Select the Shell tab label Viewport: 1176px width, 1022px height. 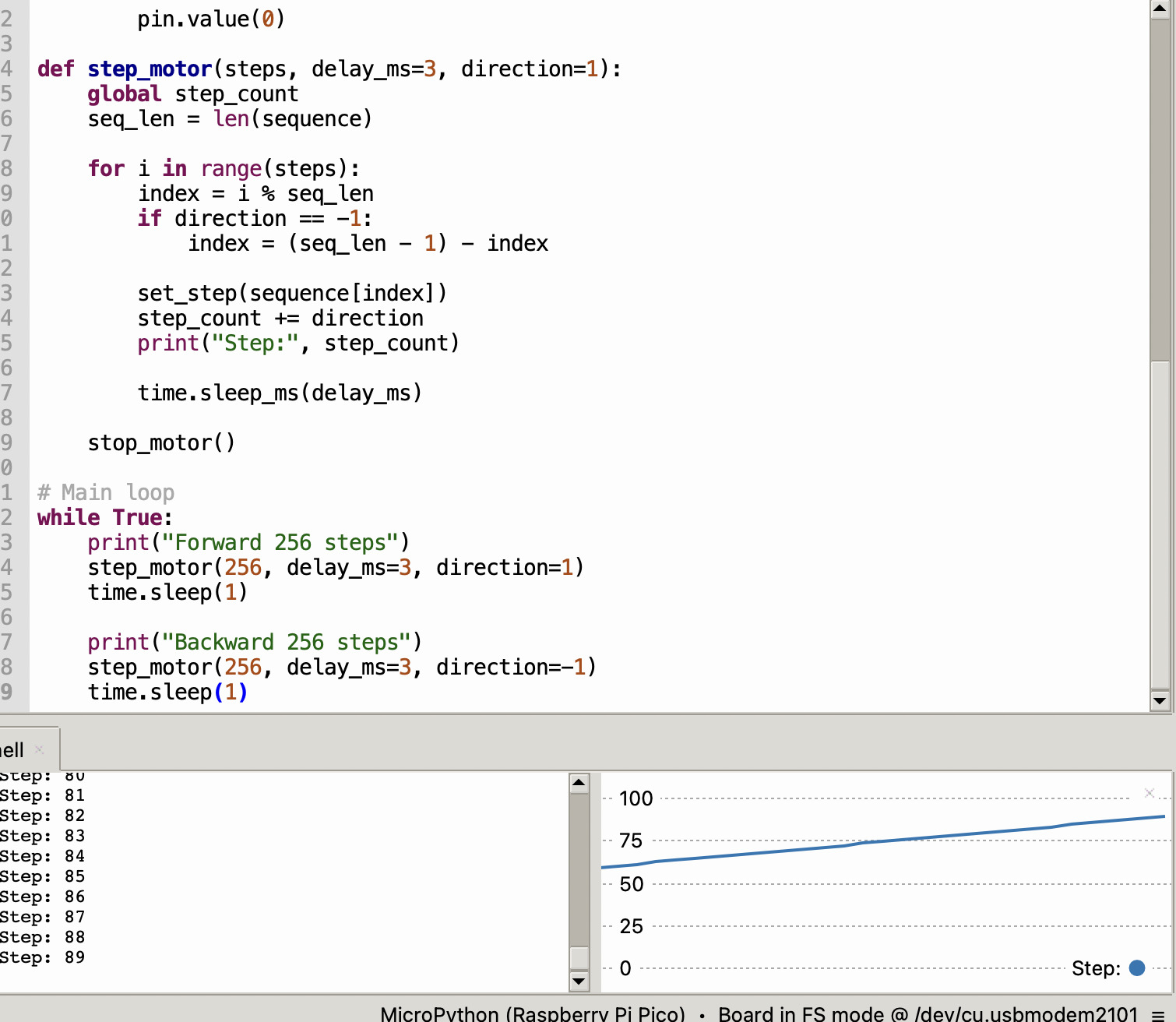12,750
